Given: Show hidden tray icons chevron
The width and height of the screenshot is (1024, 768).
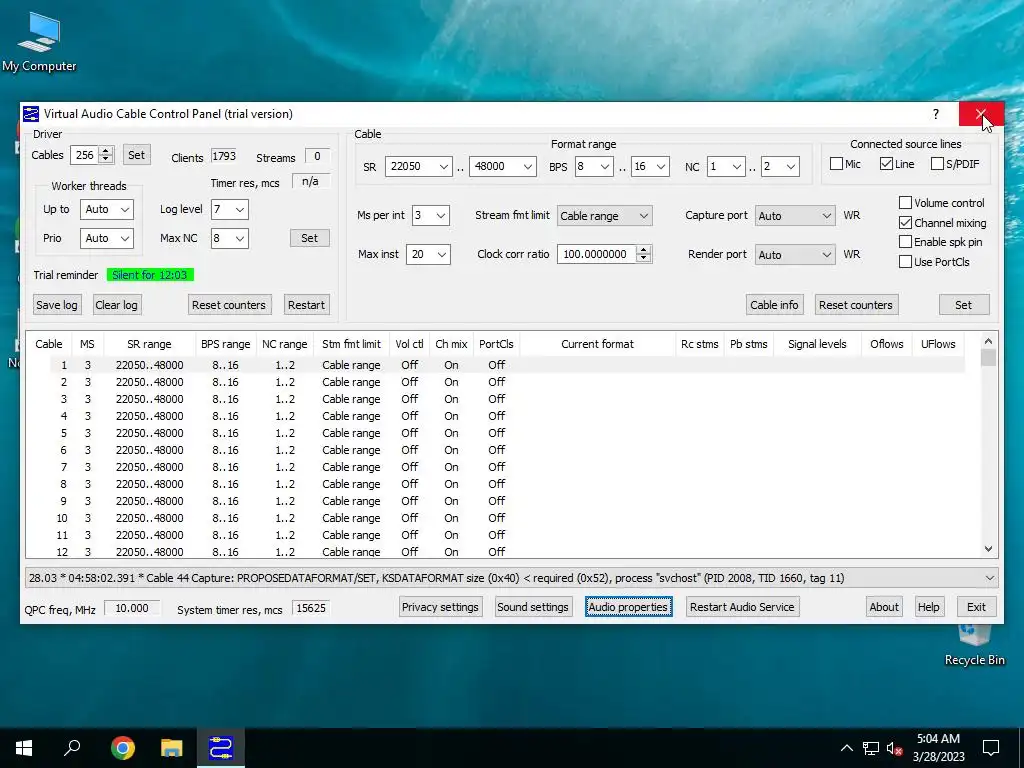Looking at the screenshot, I should click(846, 748).
